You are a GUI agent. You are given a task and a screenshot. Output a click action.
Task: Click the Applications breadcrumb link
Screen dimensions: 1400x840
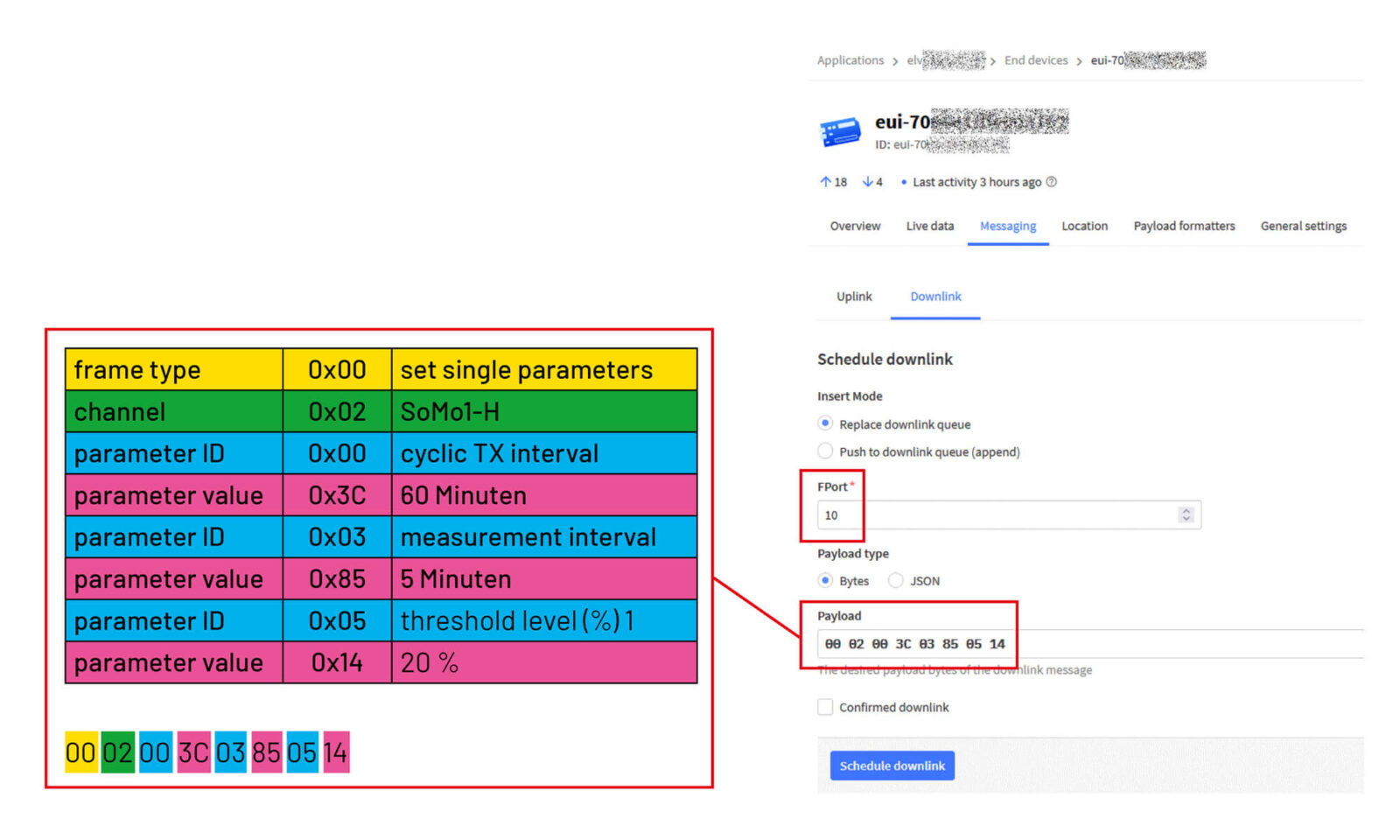[x=850, y=60]
